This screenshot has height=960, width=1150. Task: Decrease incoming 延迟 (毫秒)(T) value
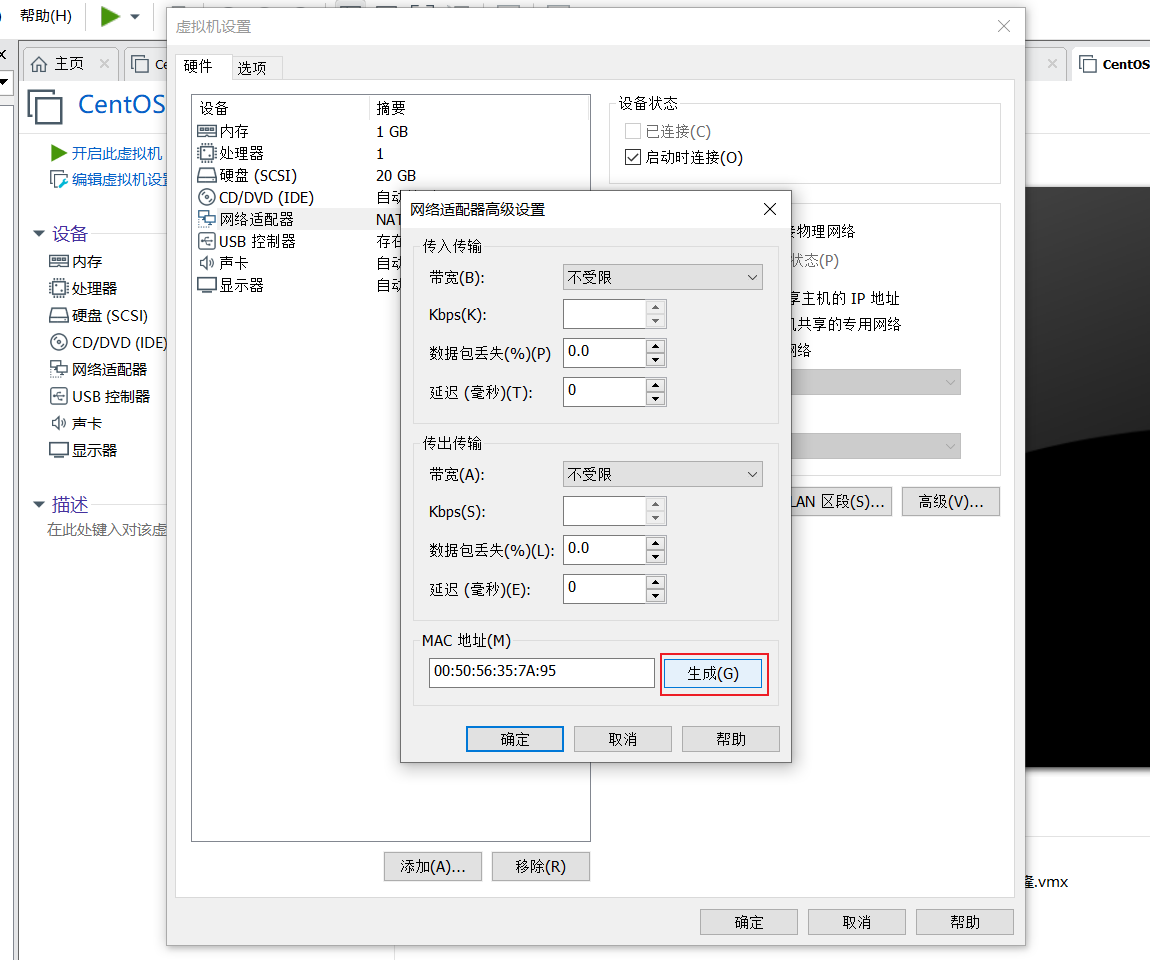[656, 398]
